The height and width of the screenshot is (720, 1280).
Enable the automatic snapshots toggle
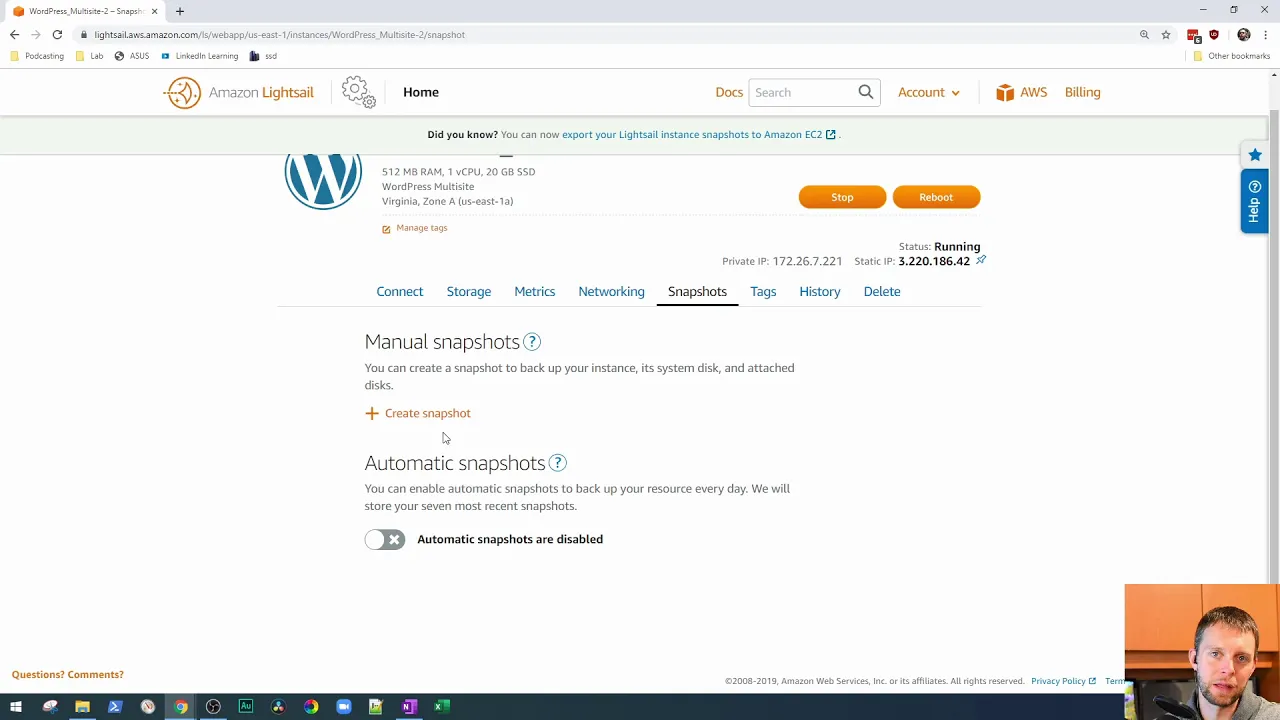coord(385,540)
